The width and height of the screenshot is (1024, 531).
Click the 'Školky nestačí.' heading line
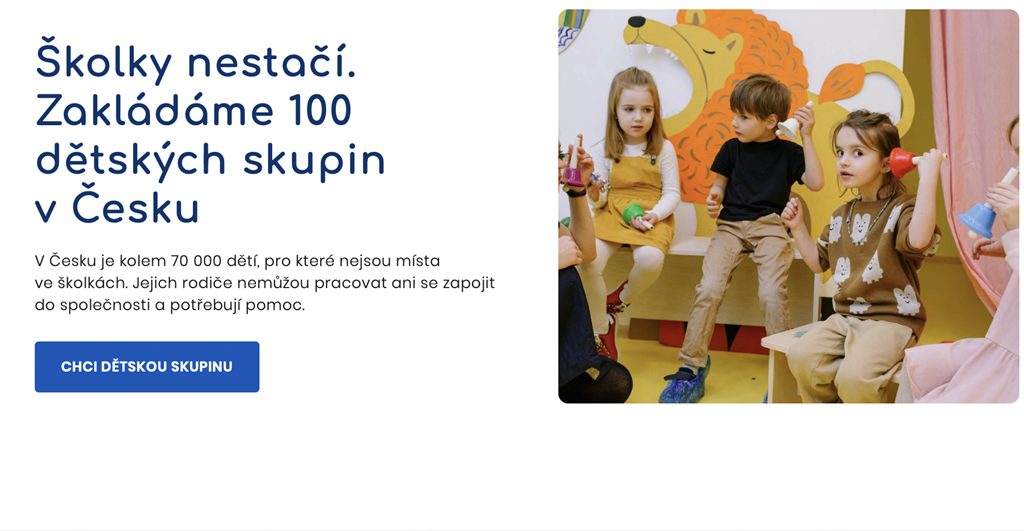click(196, 61)
